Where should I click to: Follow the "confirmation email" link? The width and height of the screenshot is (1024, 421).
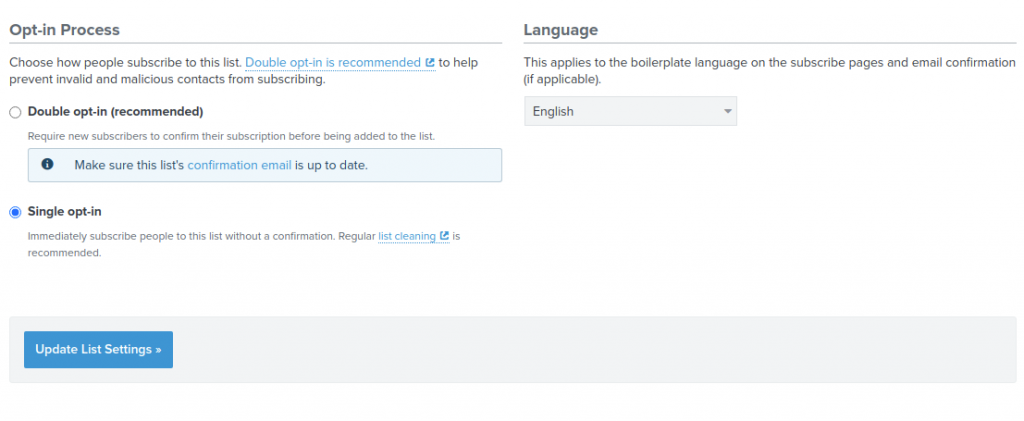click(239, 165)
